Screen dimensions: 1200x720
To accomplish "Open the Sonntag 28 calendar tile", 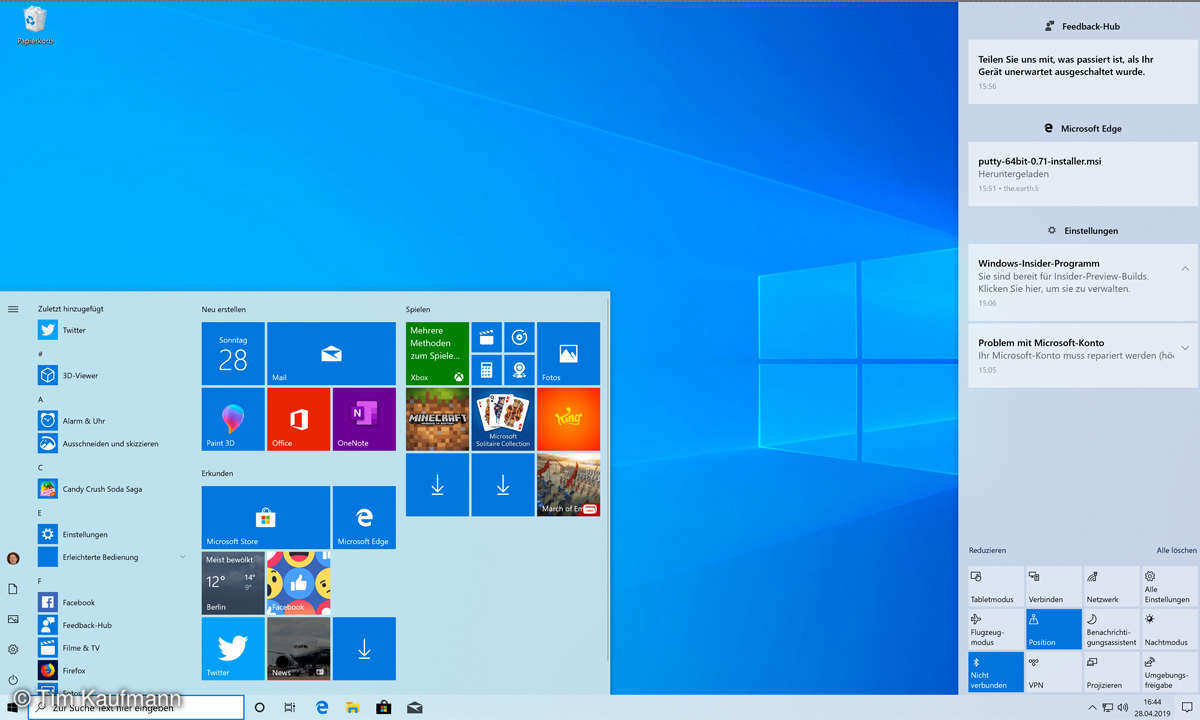I will click(233, 353).
